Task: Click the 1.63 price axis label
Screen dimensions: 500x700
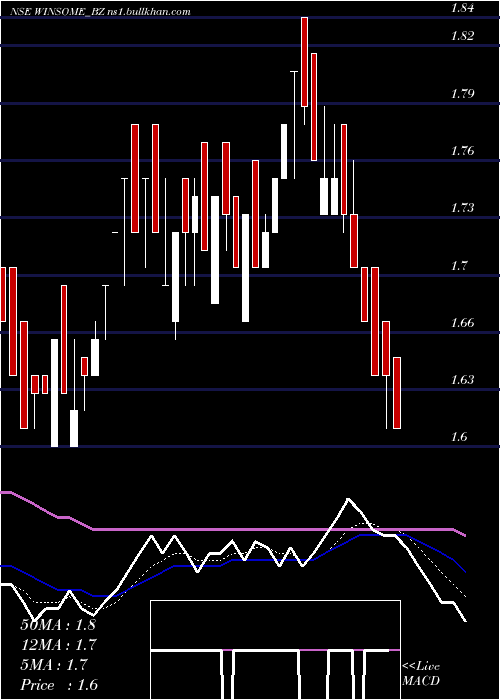Action: pos(462,380)
